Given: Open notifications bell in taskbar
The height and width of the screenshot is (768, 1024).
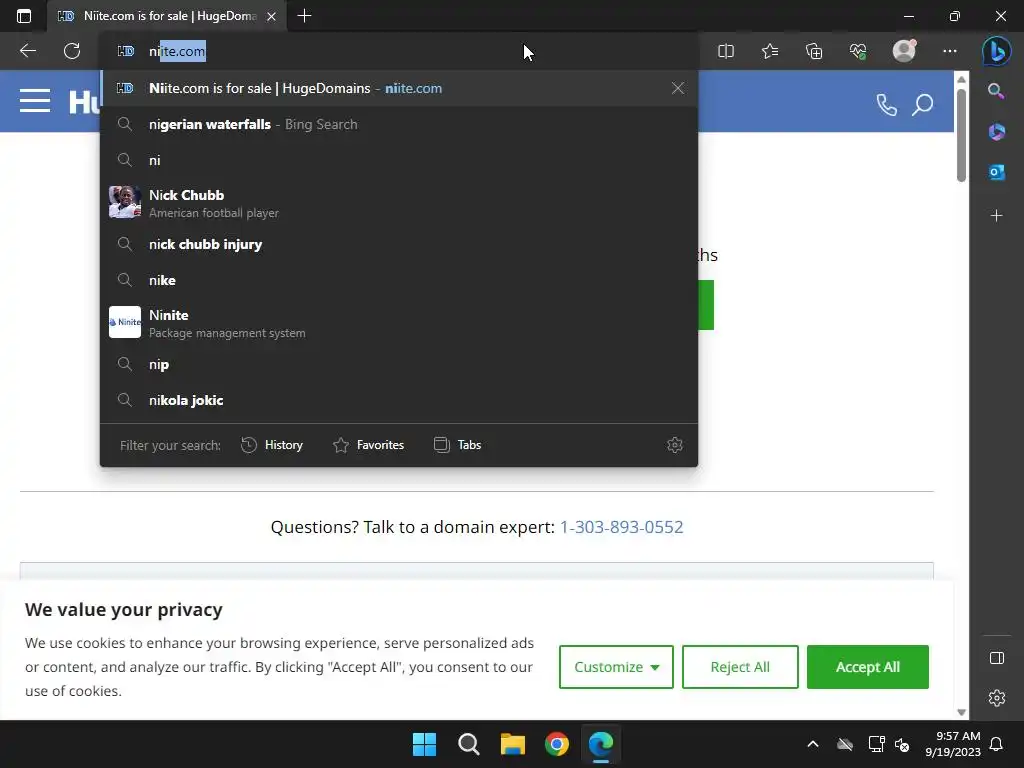Looking at the screenshot, I should tap(996, 744).
